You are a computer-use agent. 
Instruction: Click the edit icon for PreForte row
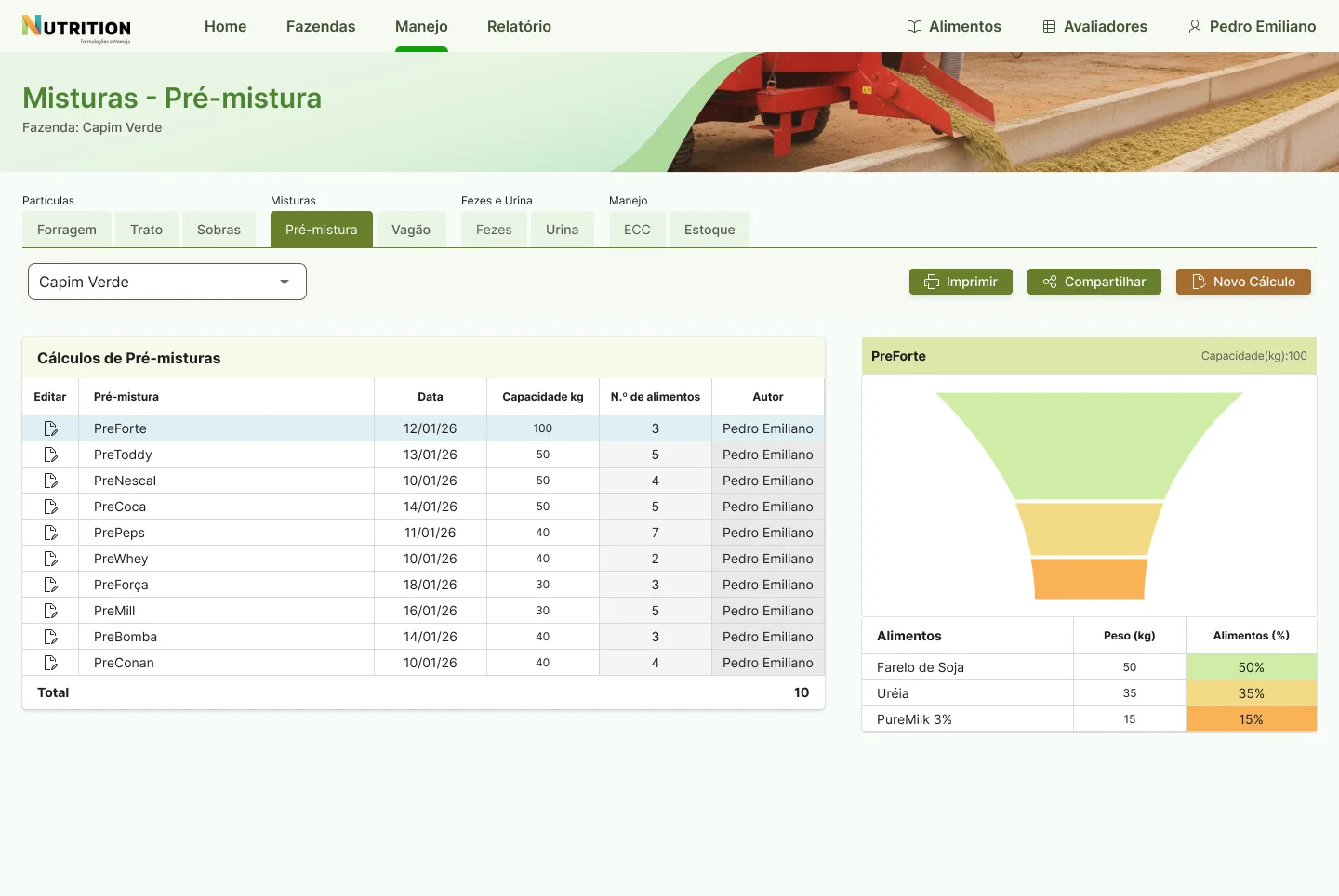(x=50, y=428)
